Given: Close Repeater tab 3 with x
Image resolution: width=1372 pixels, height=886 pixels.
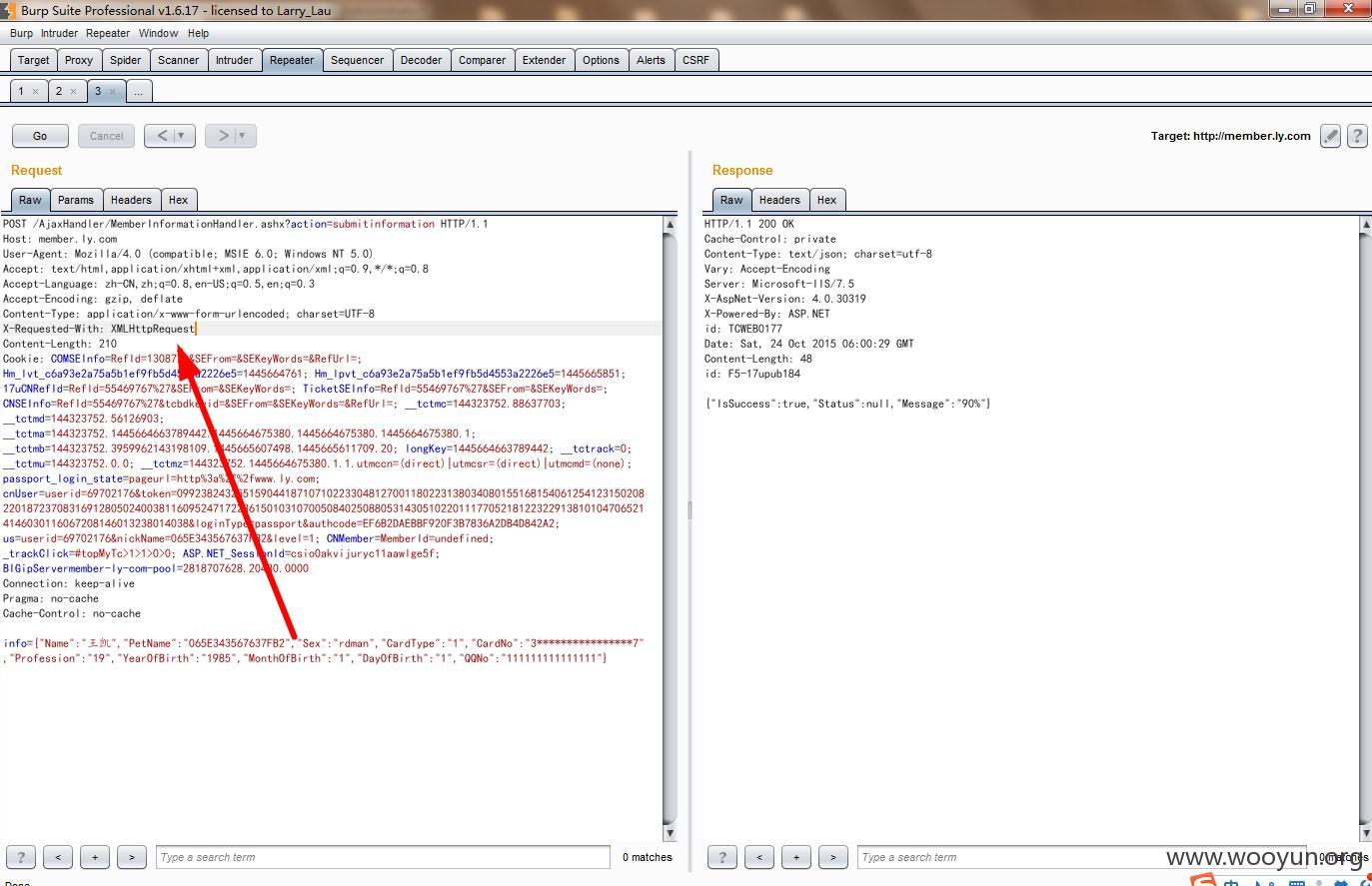Looking at the screenshot, I should pyautogui.click(x=112, y=91).
